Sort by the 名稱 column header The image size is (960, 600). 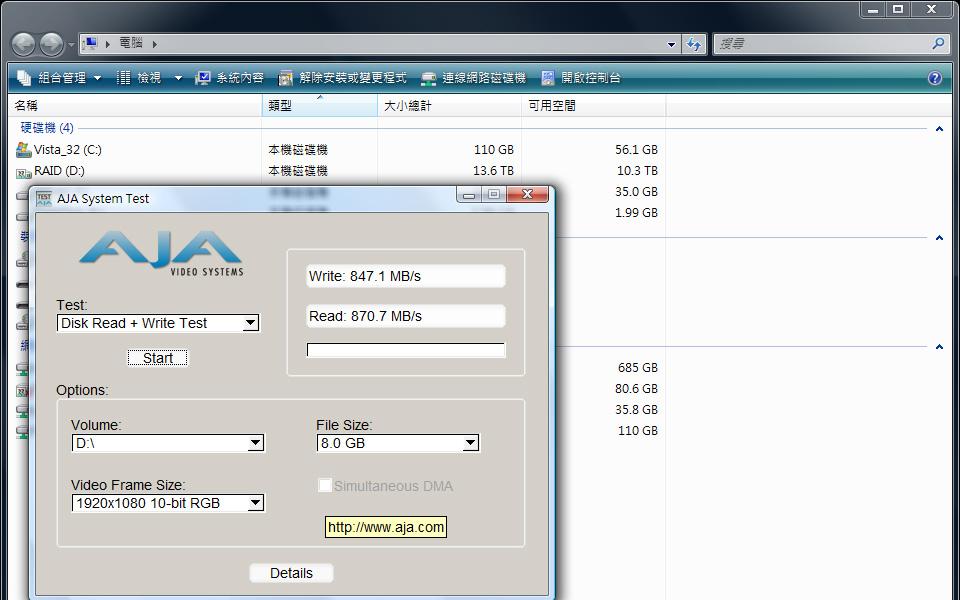coord(135,105)
